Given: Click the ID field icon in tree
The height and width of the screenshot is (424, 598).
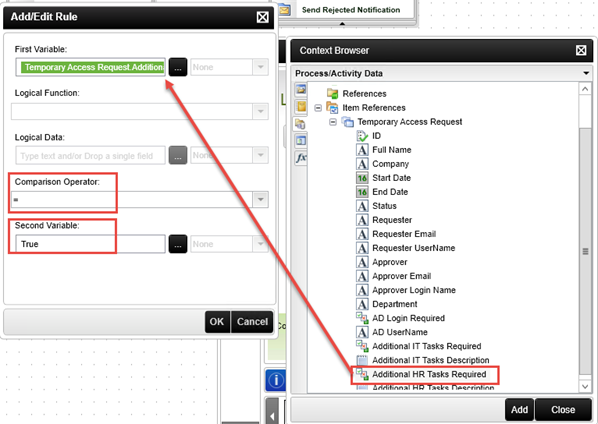Looking at the screenshot, I should [362, 136].
